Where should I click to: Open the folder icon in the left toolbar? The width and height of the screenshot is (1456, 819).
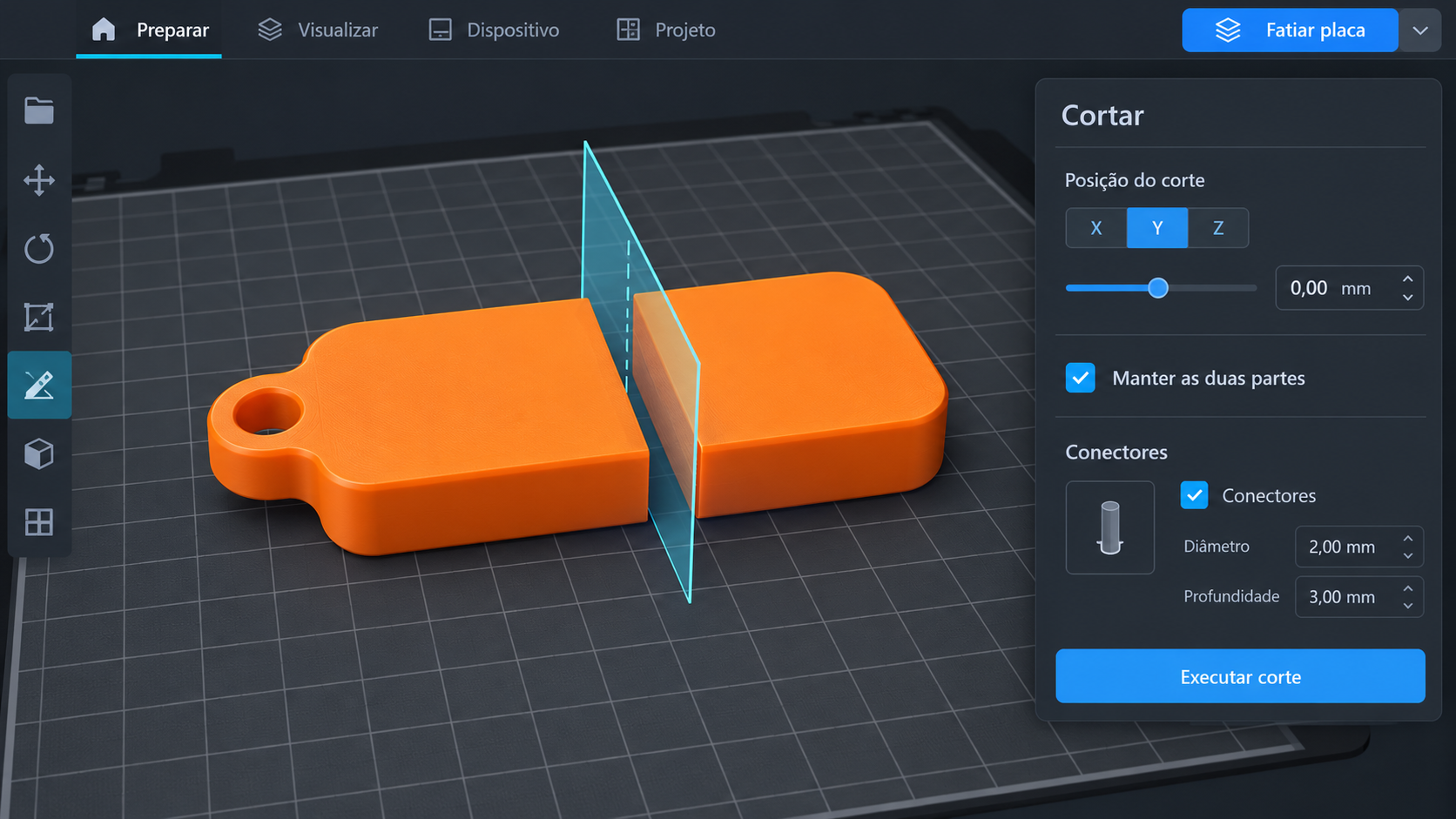point(39,111)
